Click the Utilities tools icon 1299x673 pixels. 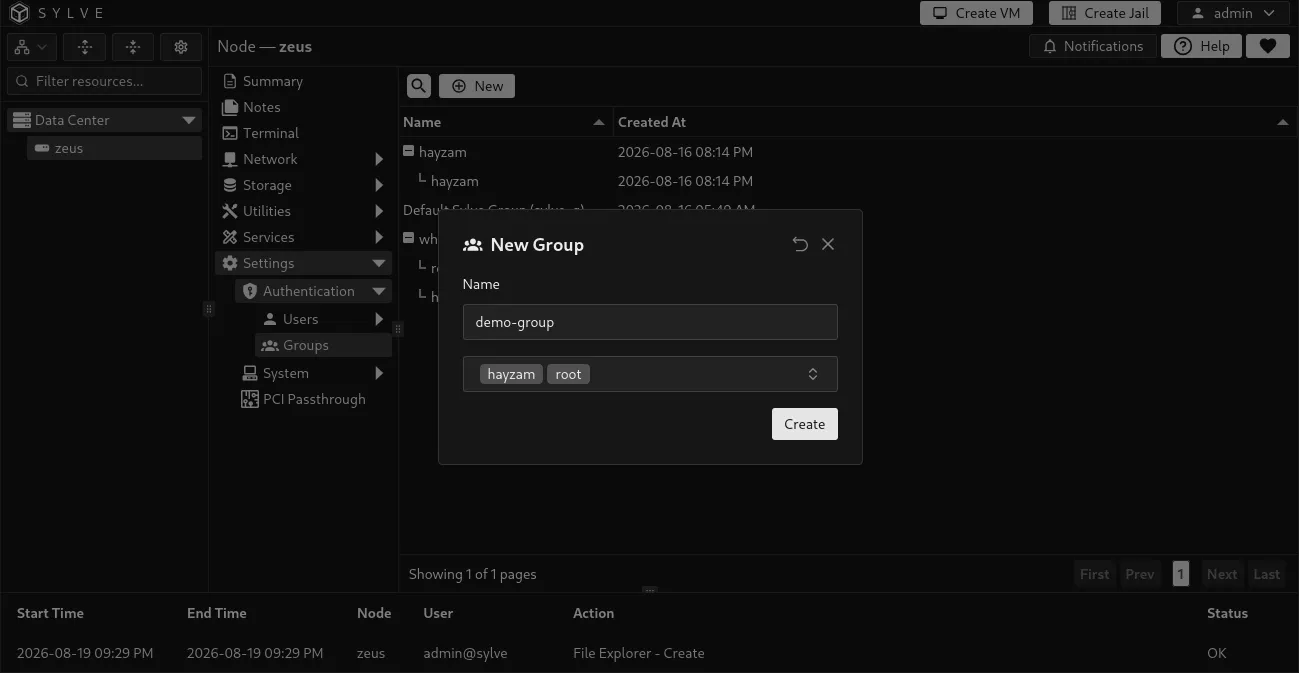pos(230,211)
